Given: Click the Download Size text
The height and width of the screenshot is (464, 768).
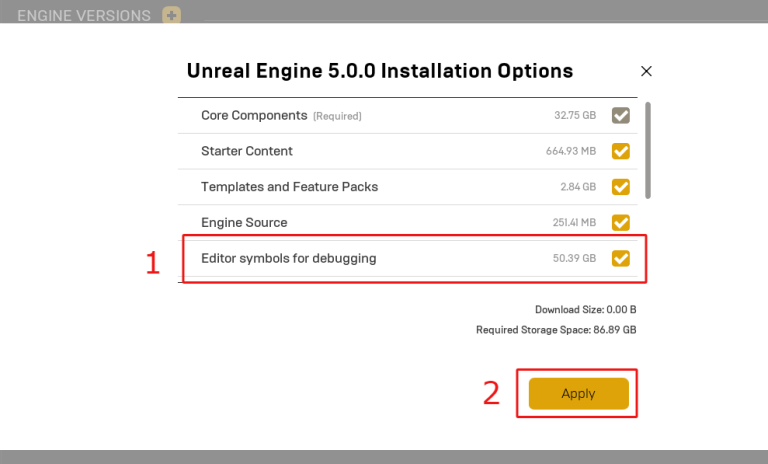Looking at the screenshot, I should [585, 310].
